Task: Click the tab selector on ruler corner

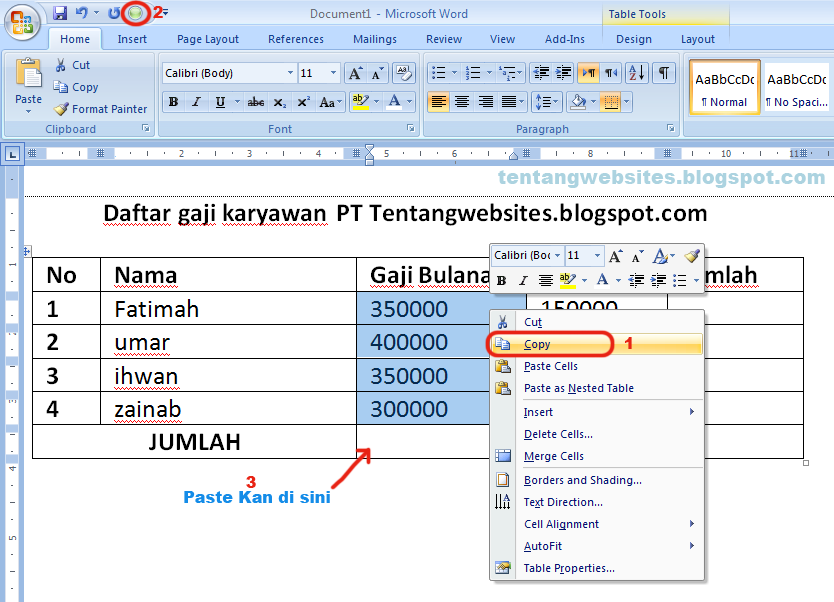Action: [12, 155]
